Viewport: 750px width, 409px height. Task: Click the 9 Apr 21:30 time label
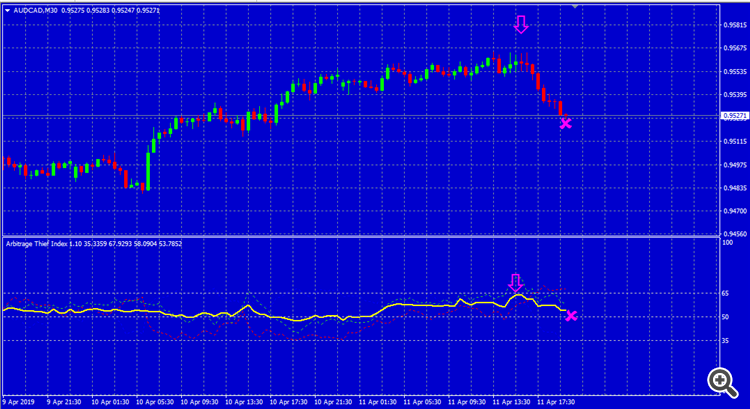pyautogui.click(x=64, y=402)
